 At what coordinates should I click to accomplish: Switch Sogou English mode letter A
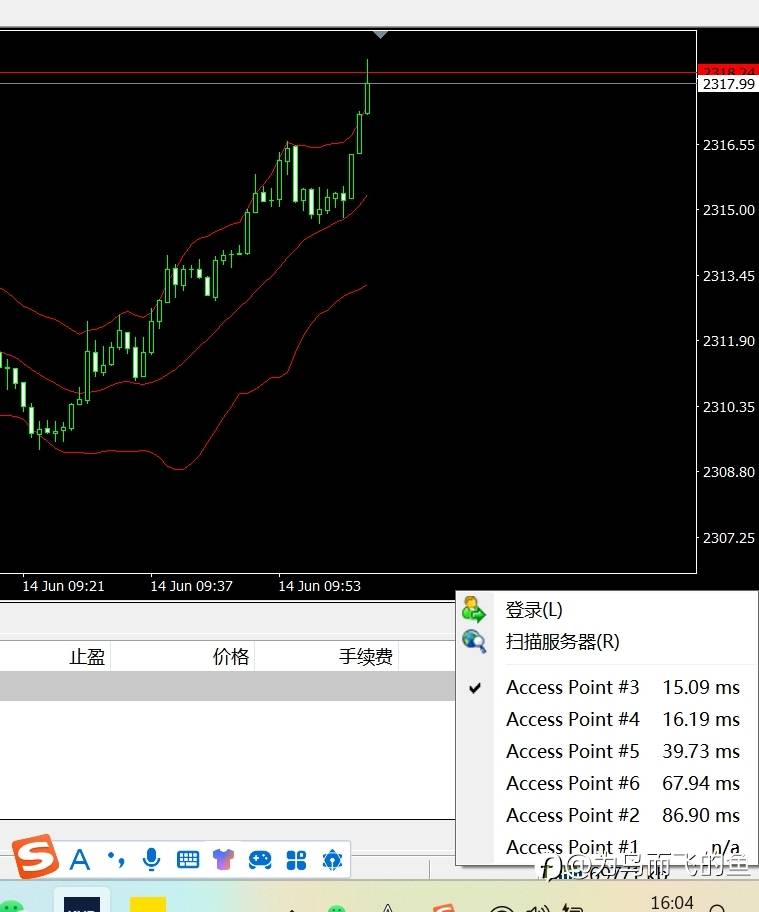[80, 859]
